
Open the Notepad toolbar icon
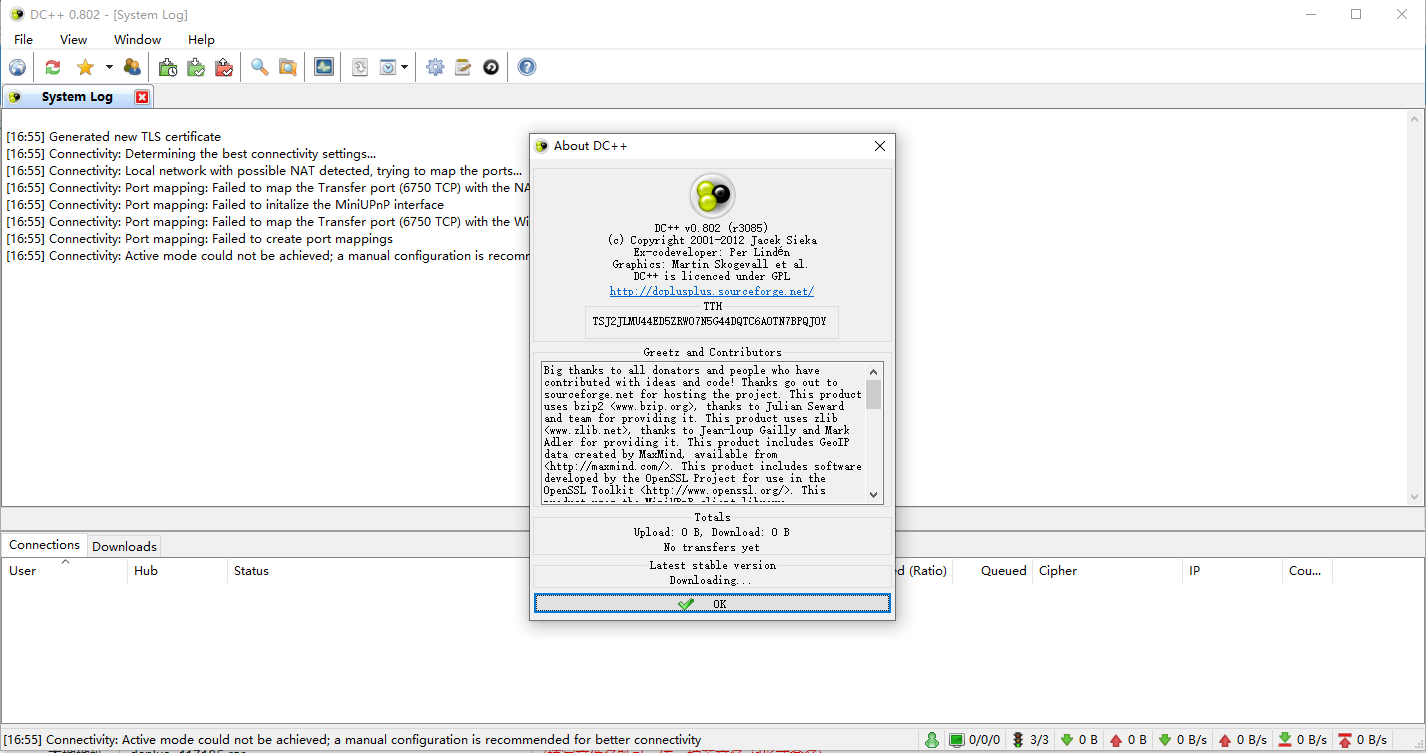click(x=463, y=67)
